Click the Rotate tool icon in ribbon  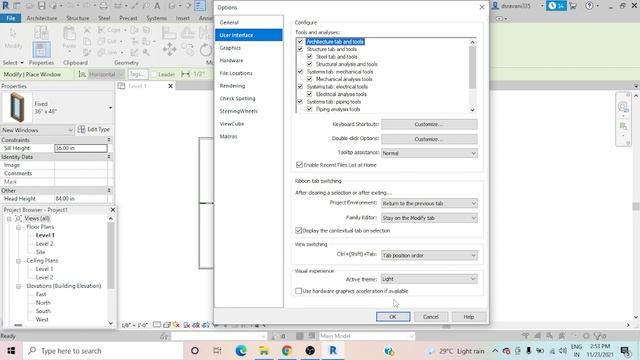206,50
